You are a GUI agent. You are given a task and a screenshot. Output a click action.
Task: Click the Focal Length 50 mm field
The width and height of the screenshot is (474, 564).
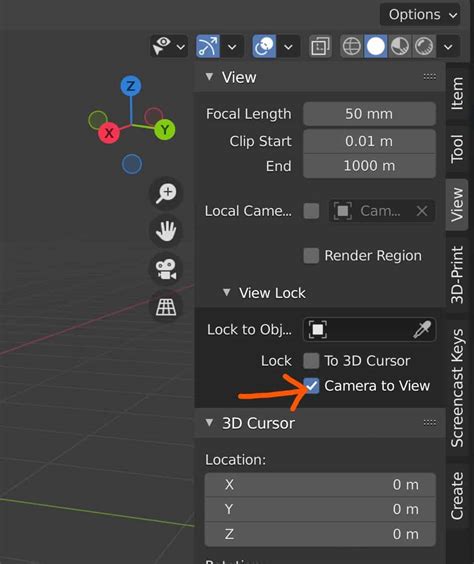pyautogui.click(x=369, y=114)
